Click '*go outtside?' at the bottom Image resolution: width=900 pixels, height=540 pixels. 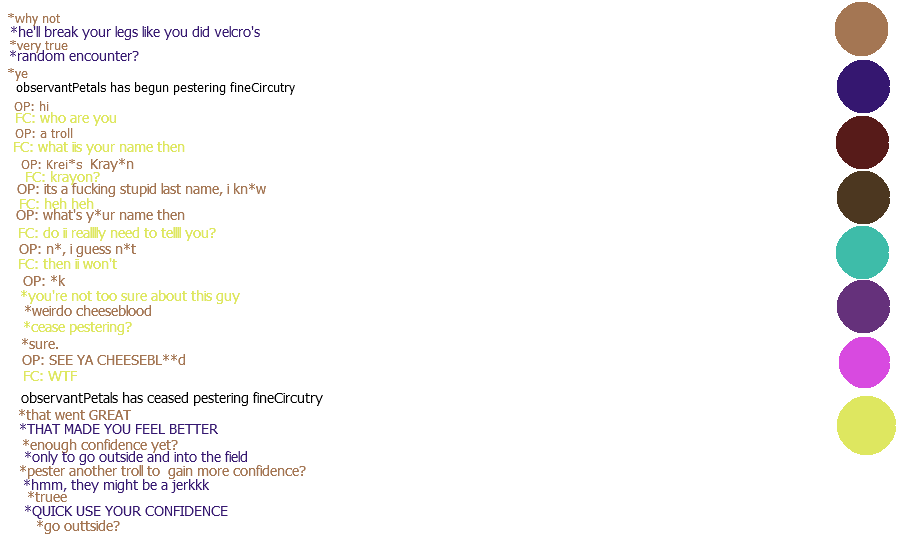tap(78, 526)
